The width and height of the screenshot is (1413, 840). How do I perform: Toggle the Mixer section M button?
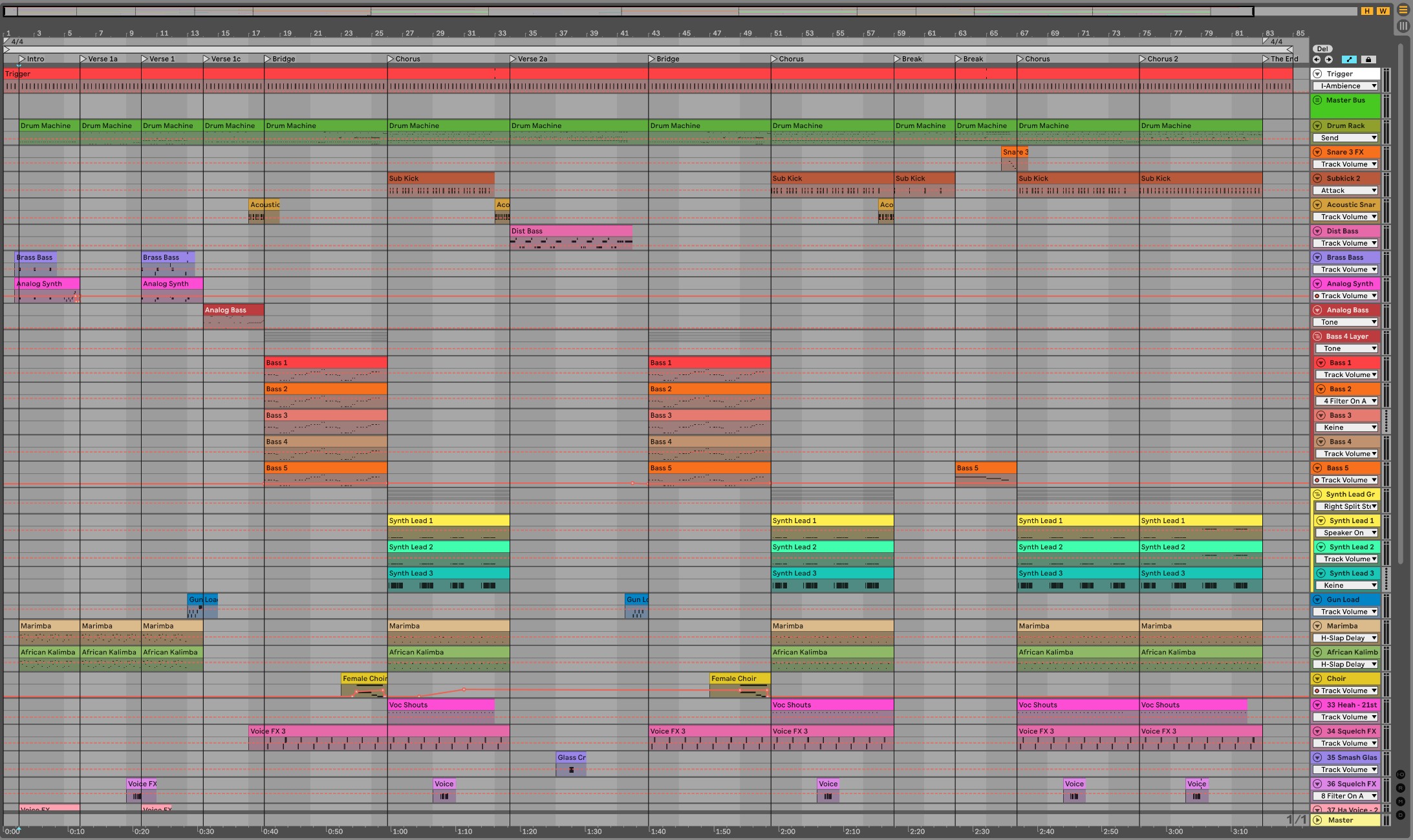pyautogui.click(x=1401, y=802)
